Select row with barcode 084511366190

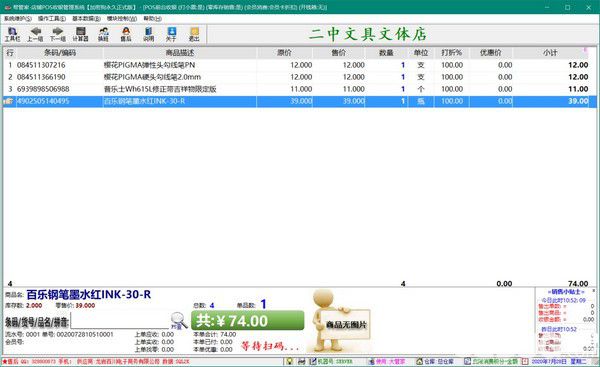tap(300, 77)
